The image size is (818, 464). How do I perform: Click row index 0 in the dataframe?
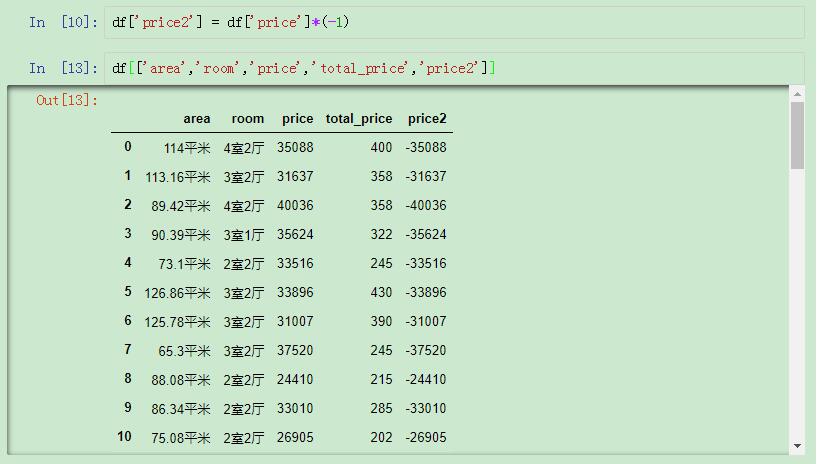point(127,147)
